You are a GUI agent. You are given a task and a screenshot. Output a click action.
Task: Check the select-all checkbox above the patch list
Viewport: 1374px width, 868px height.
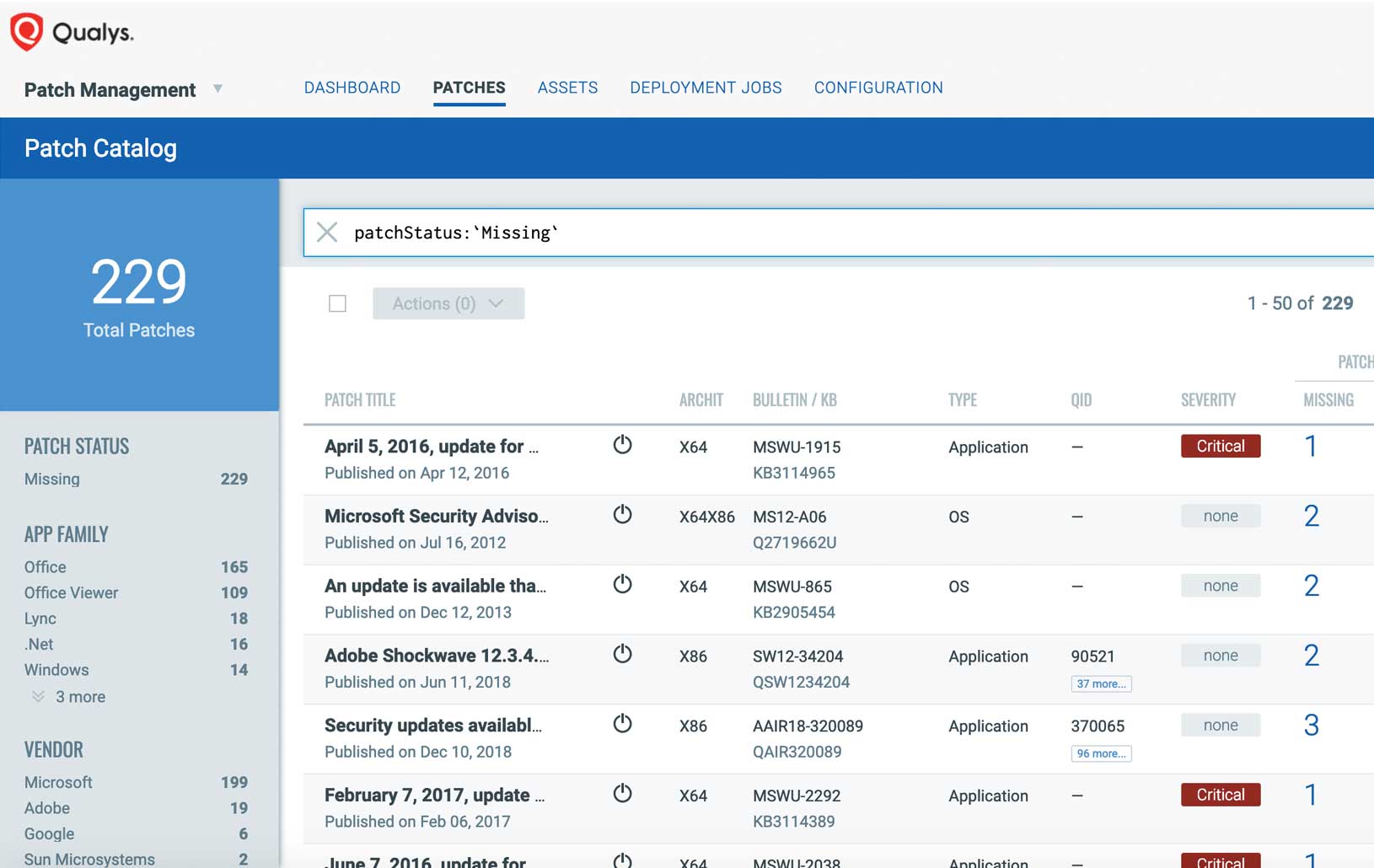[338, 303]
